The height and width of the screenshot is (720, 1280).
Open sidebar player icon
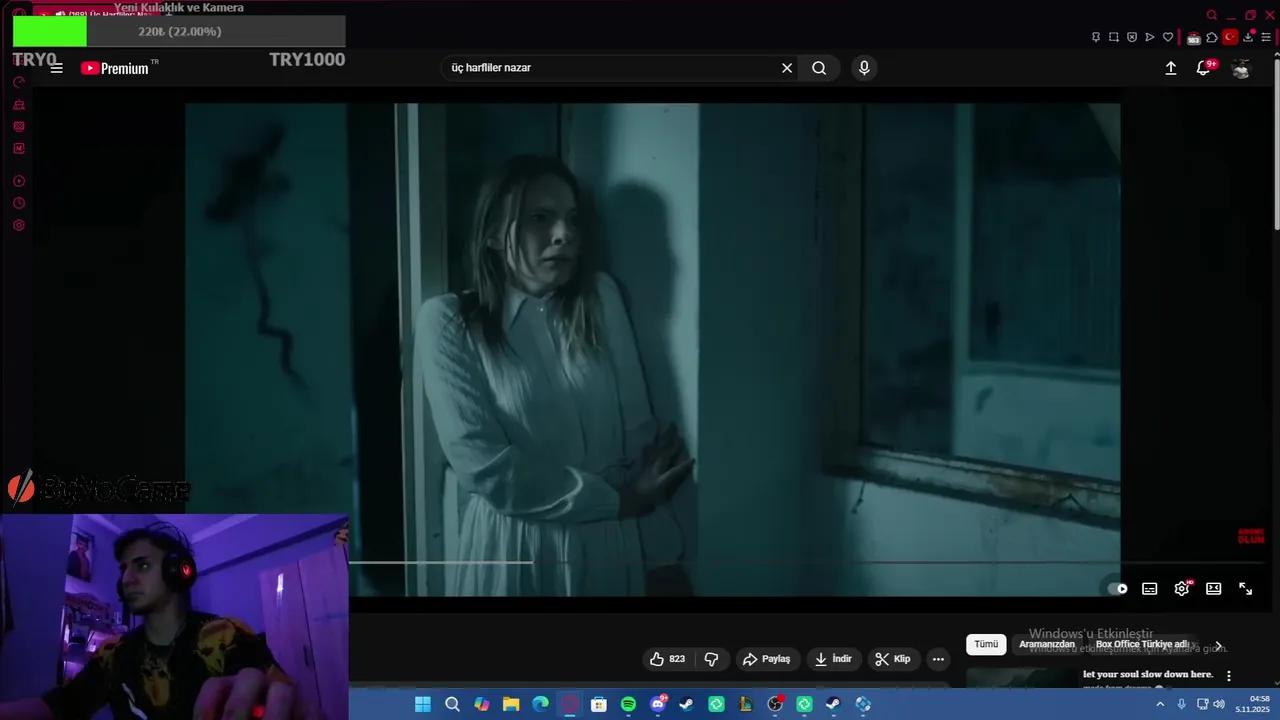[19, 181]
